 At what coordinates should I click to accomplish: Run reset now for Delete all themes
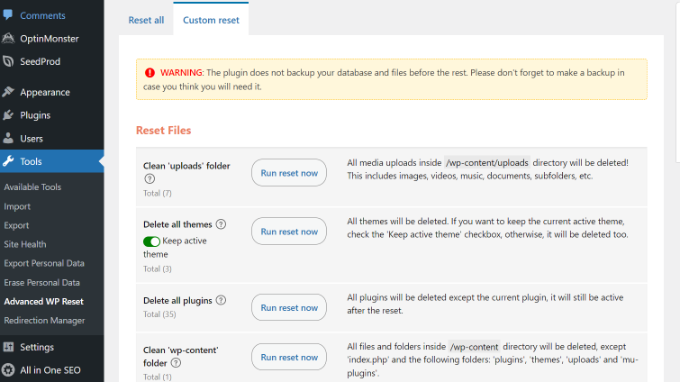point(289,231)
